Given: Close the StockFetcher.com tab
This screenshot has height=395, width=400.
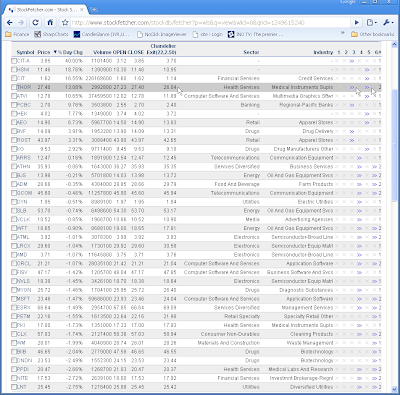Looking at the screenshot, I should point(81,10).
